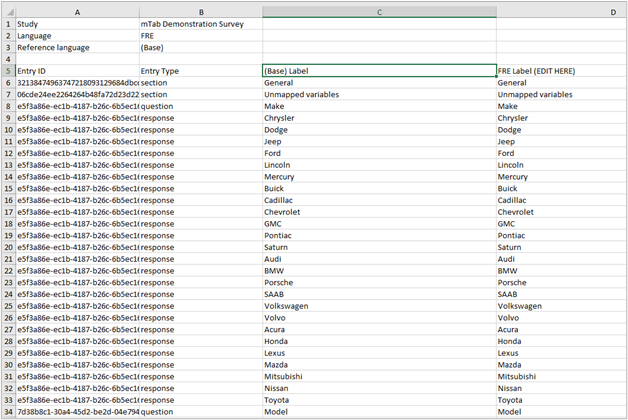The width and height of the screenshot is (628, 420).
Task: Select column B header
Action: tap(201, 12)
